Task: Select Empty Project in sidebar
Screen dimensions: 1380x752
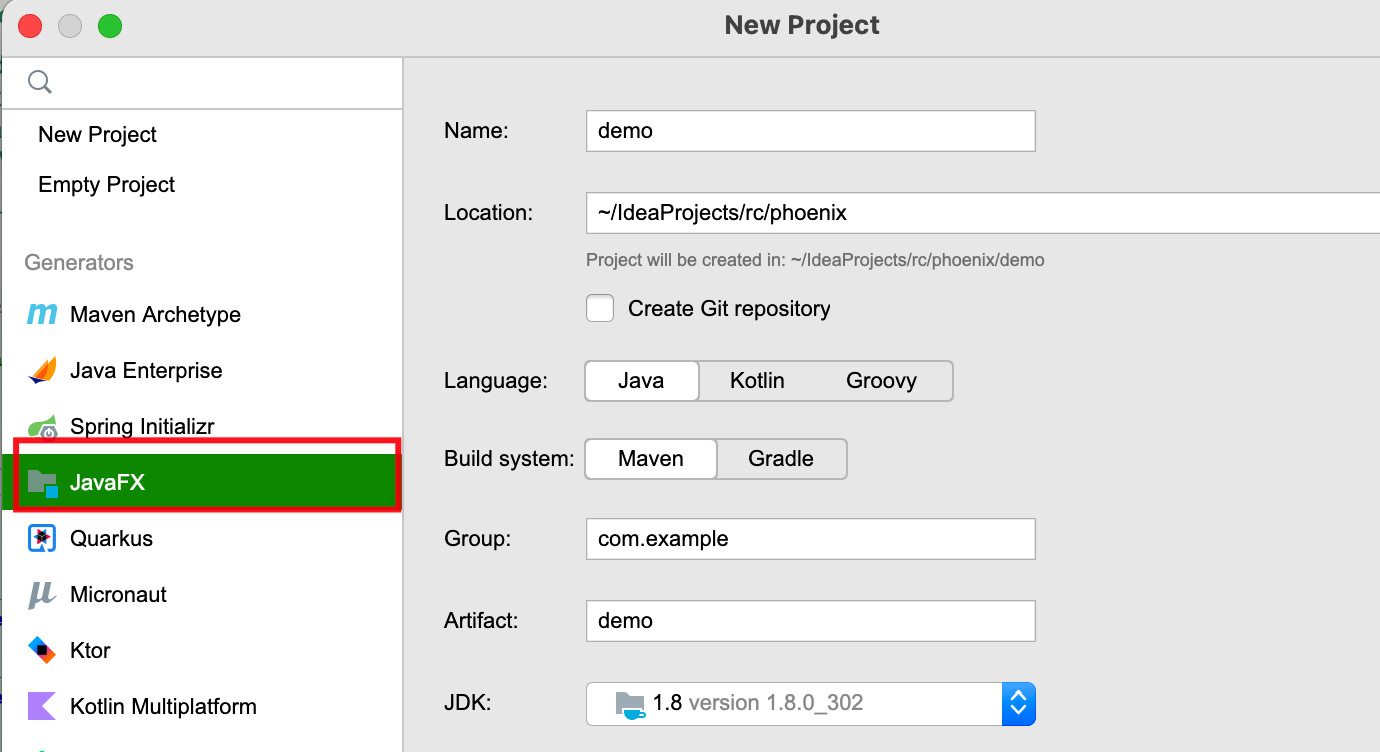Action: pyautogui.click(x=201, y=184)
